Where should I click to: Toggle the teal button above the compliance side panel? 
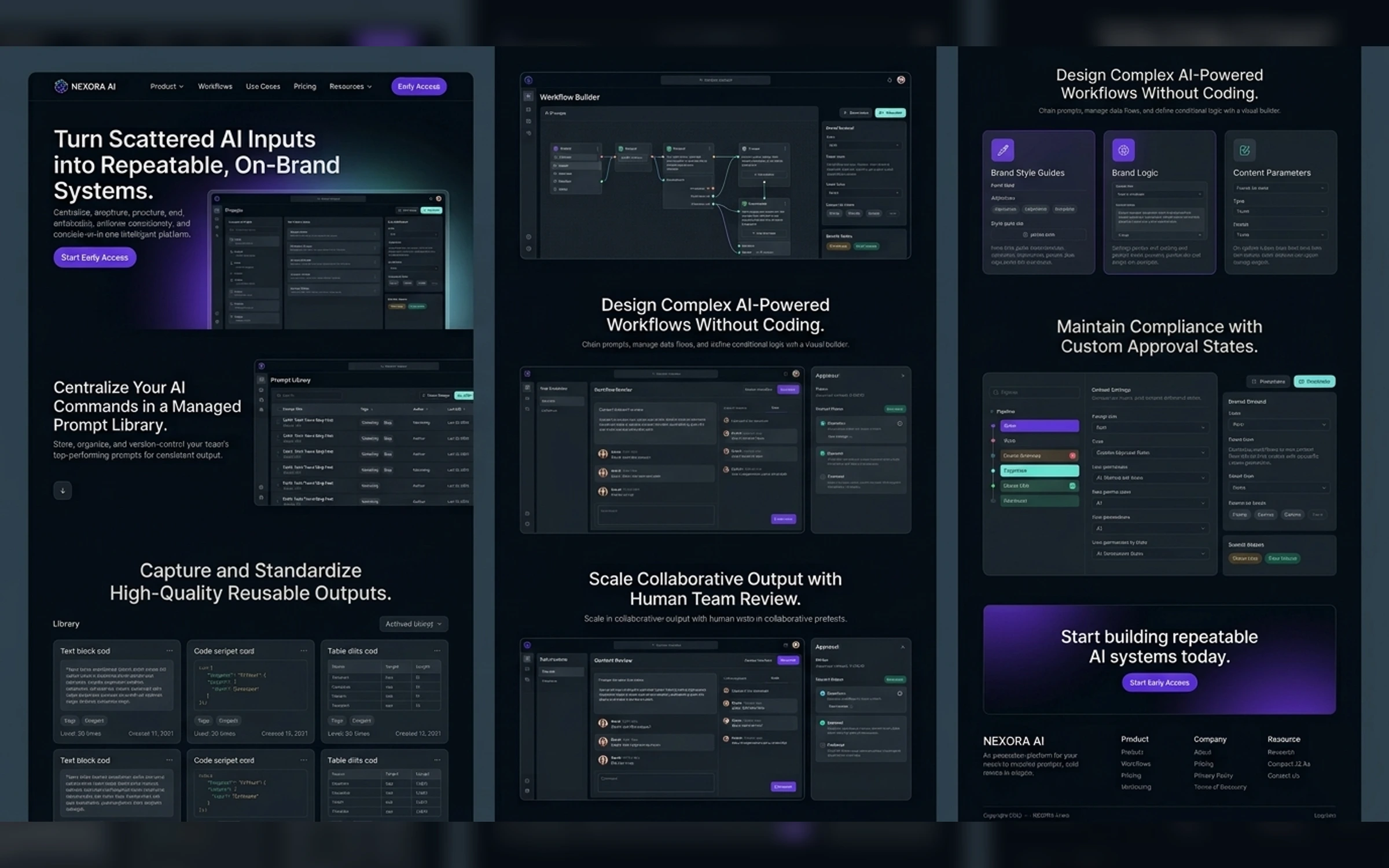pos(1314,381)
